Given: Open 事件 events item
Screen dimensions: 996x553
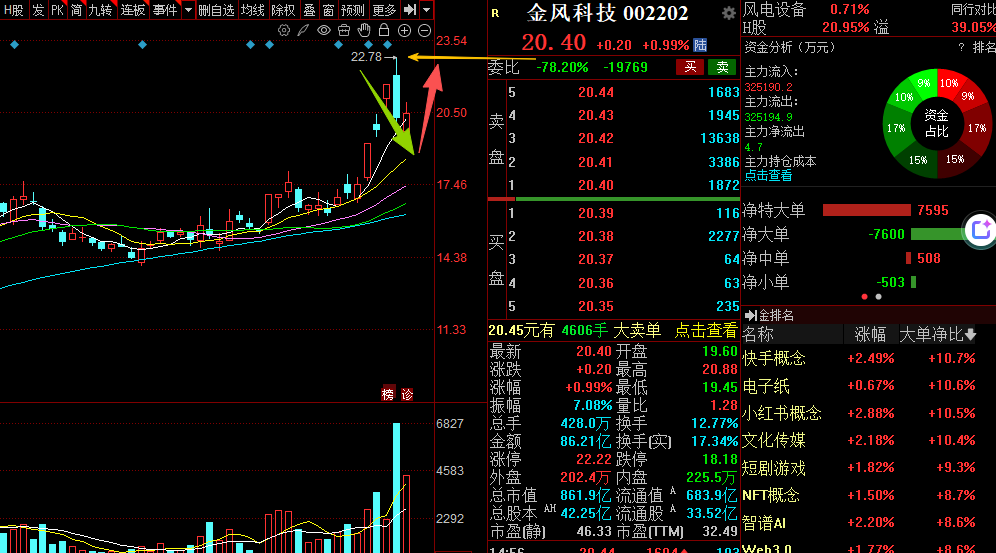Looking at the screenshot, I should pos(165,10).
